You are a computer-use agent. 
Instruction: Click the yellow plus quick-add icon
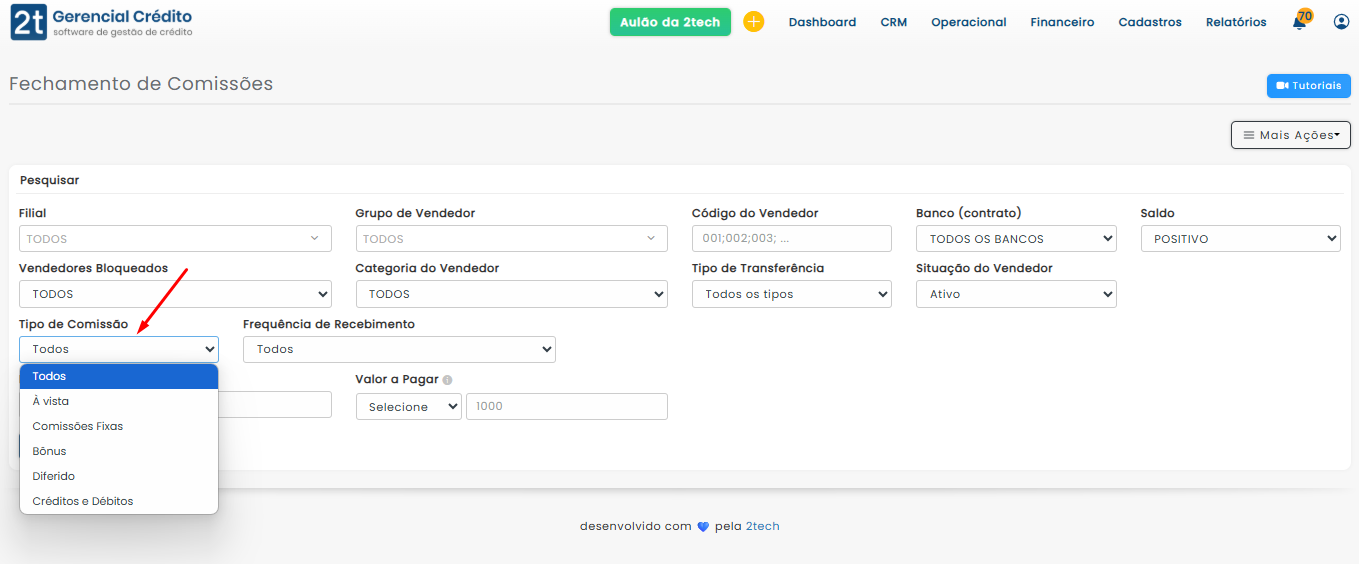753,22
